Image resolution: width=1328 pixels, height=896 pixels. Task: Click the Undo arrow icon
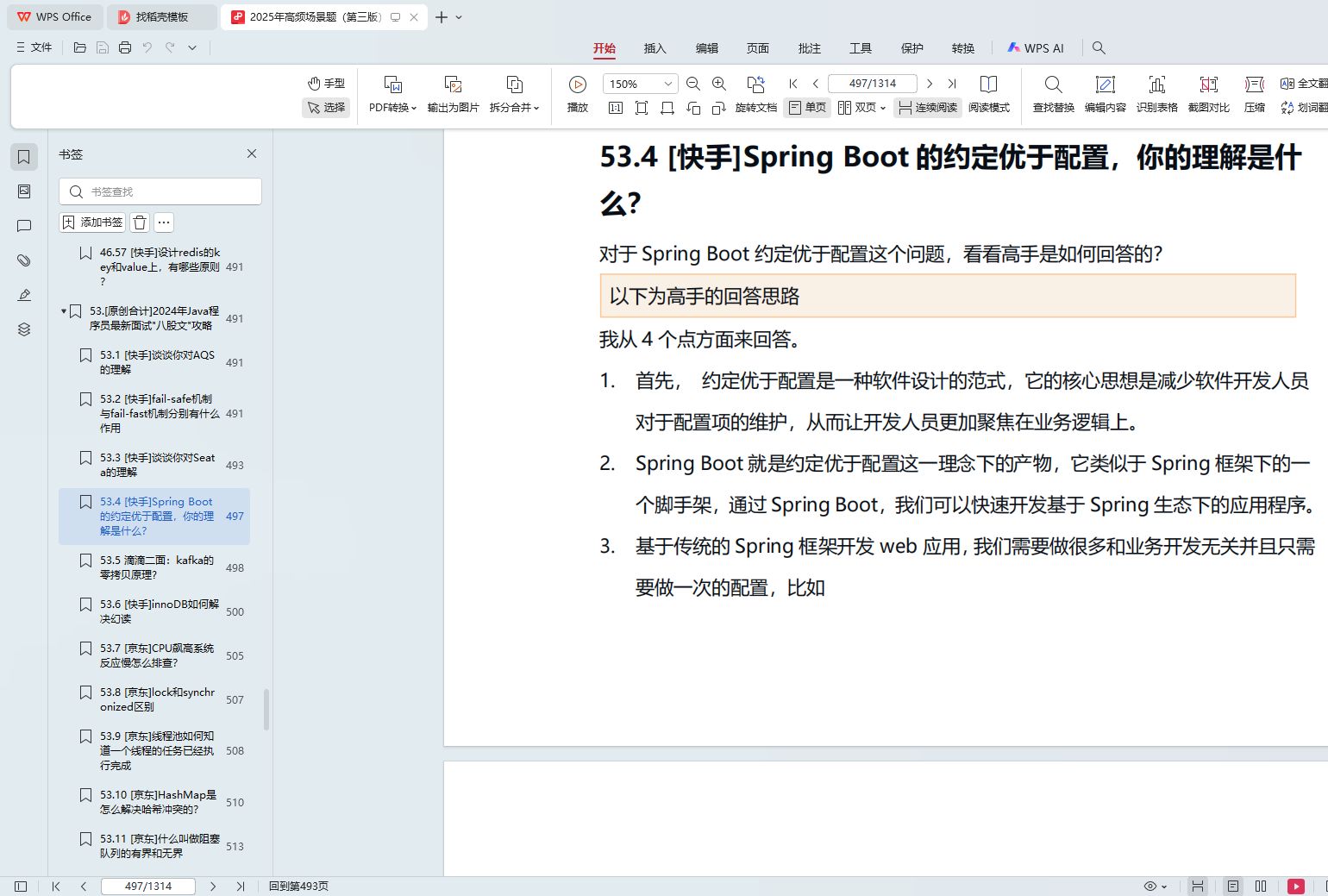click(x=147, y=47)
